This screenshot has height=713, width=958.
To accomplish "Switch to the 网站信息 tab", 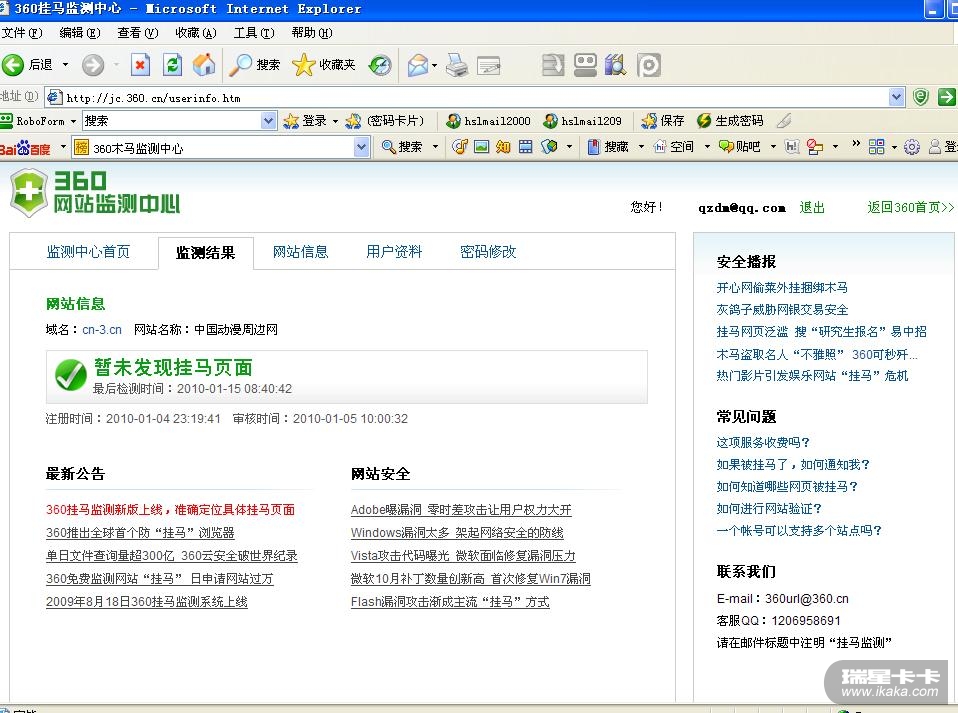I will pyautogui.click(x=300, y=252).
